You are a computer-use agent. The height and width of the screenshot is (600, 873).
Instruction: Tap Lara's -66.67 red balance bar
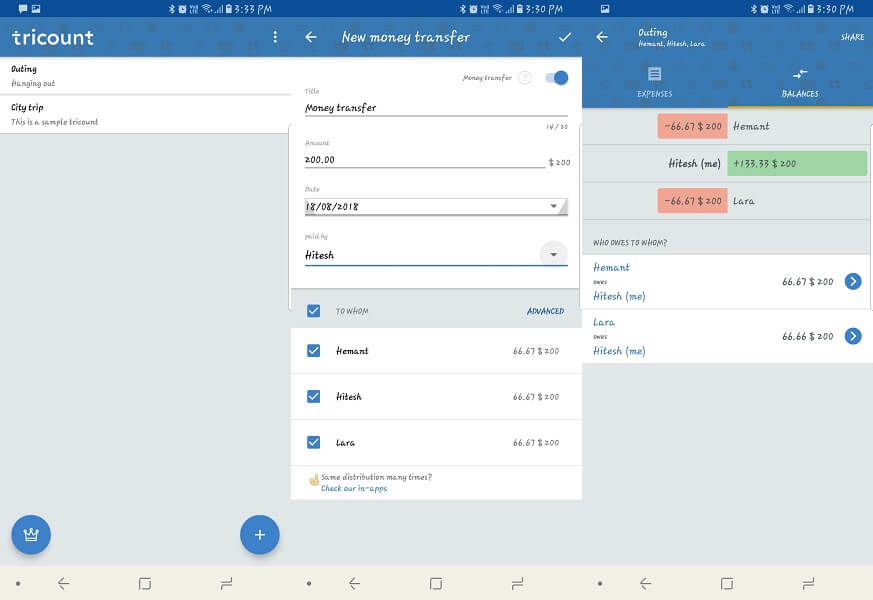692,201
